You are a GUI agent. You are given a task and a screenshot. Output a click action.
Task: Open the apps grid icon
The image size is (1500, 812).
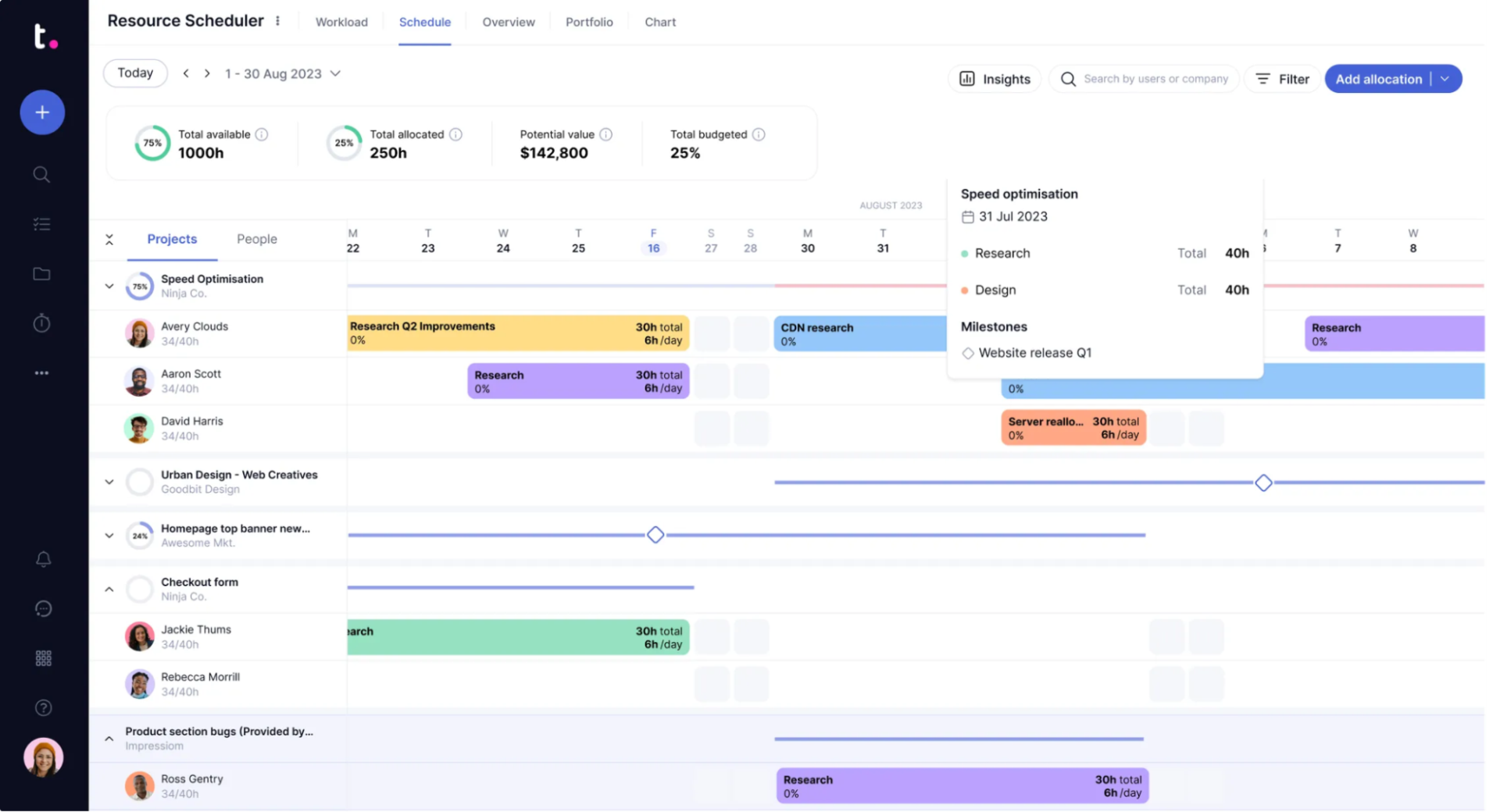pos(44,658)
